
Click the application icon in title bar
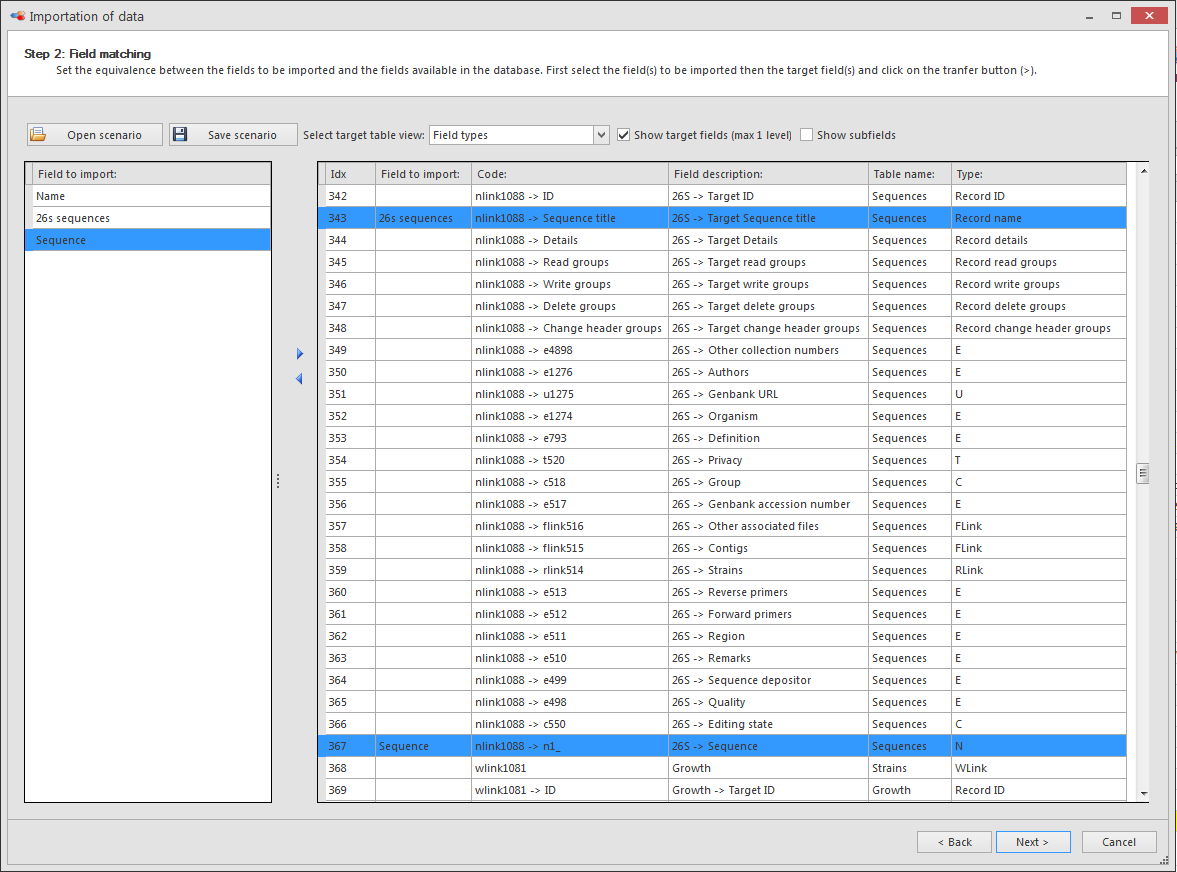[x=16, y=16]
